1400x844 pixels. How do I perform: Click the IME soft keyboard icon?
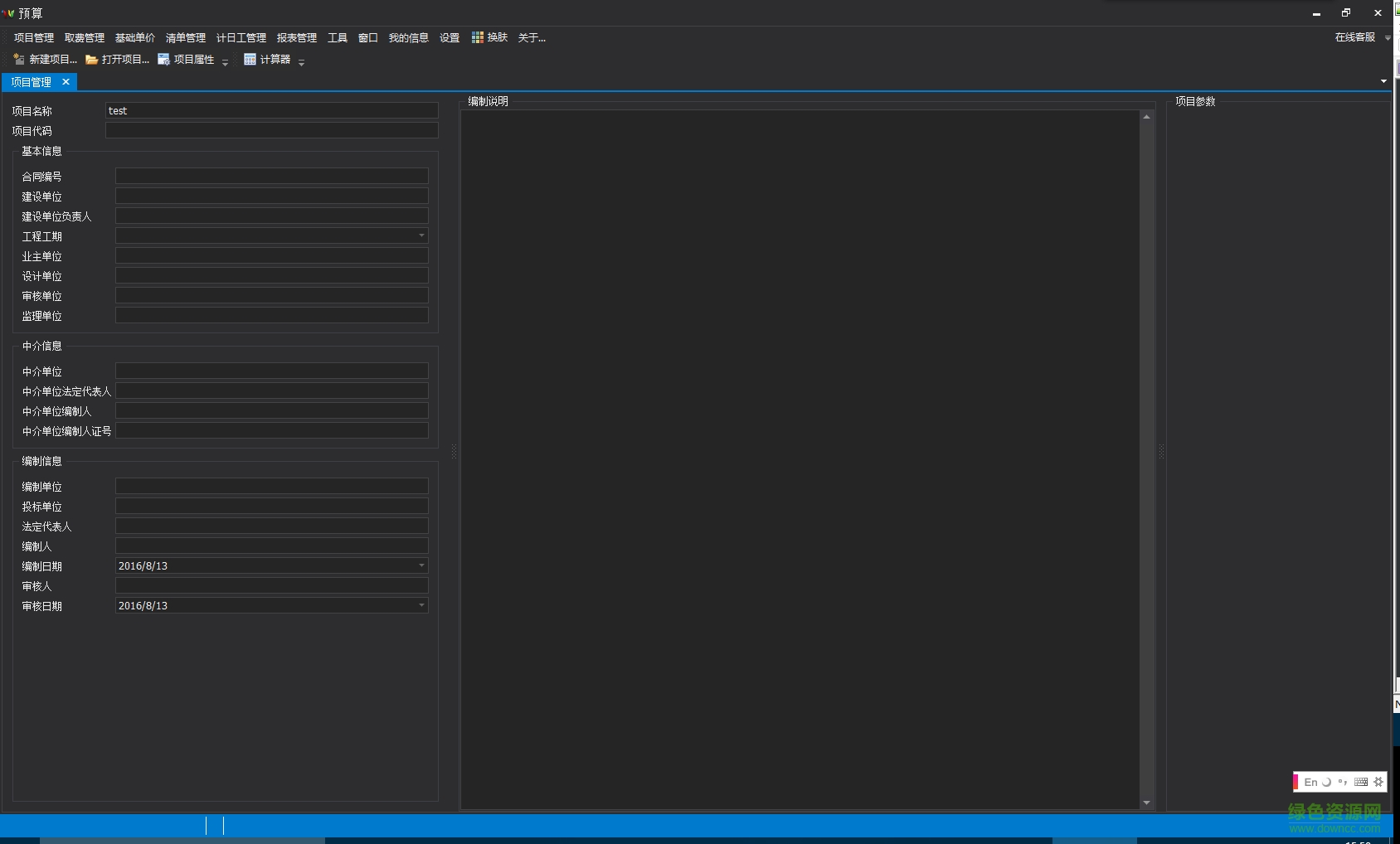(1361, 782)
